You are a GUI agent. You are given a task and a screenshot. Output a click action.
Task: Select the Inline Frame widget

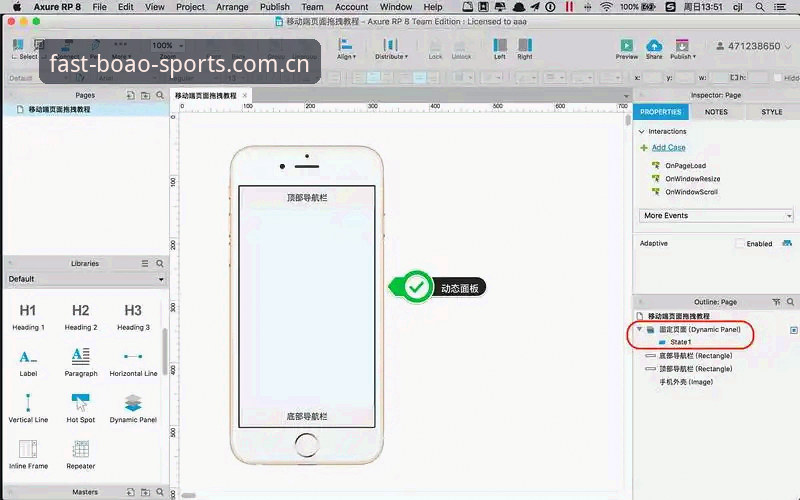28,454
